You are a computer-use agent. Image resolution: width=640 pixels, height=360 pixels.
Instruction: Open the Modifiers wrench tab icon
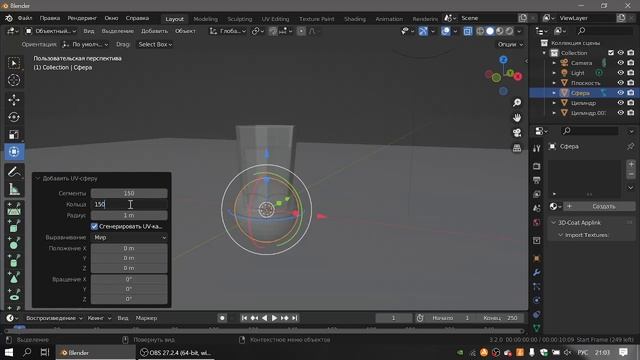click(537, 273)
